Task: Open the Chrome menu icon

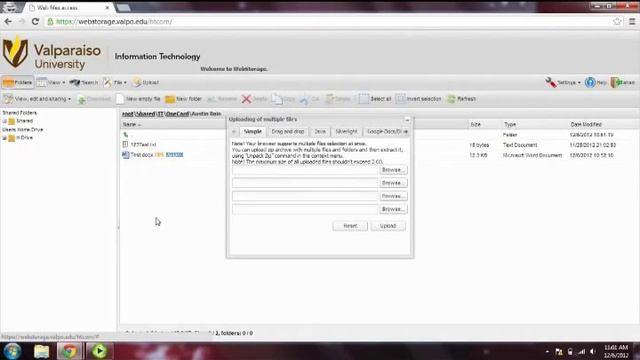Action: (x=632, y=21)
